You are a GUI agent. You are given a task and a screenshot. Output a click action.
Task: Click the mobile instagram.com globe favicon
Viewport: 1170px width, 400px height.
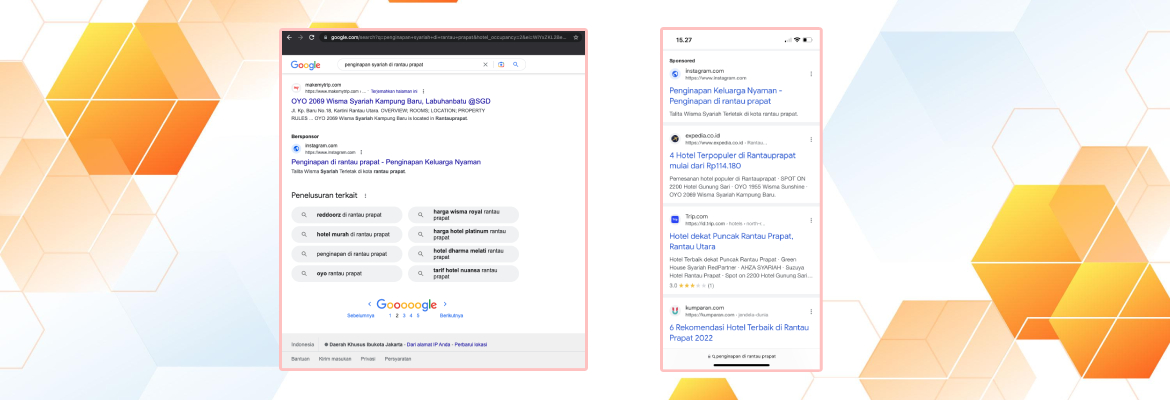pos(675,74)
